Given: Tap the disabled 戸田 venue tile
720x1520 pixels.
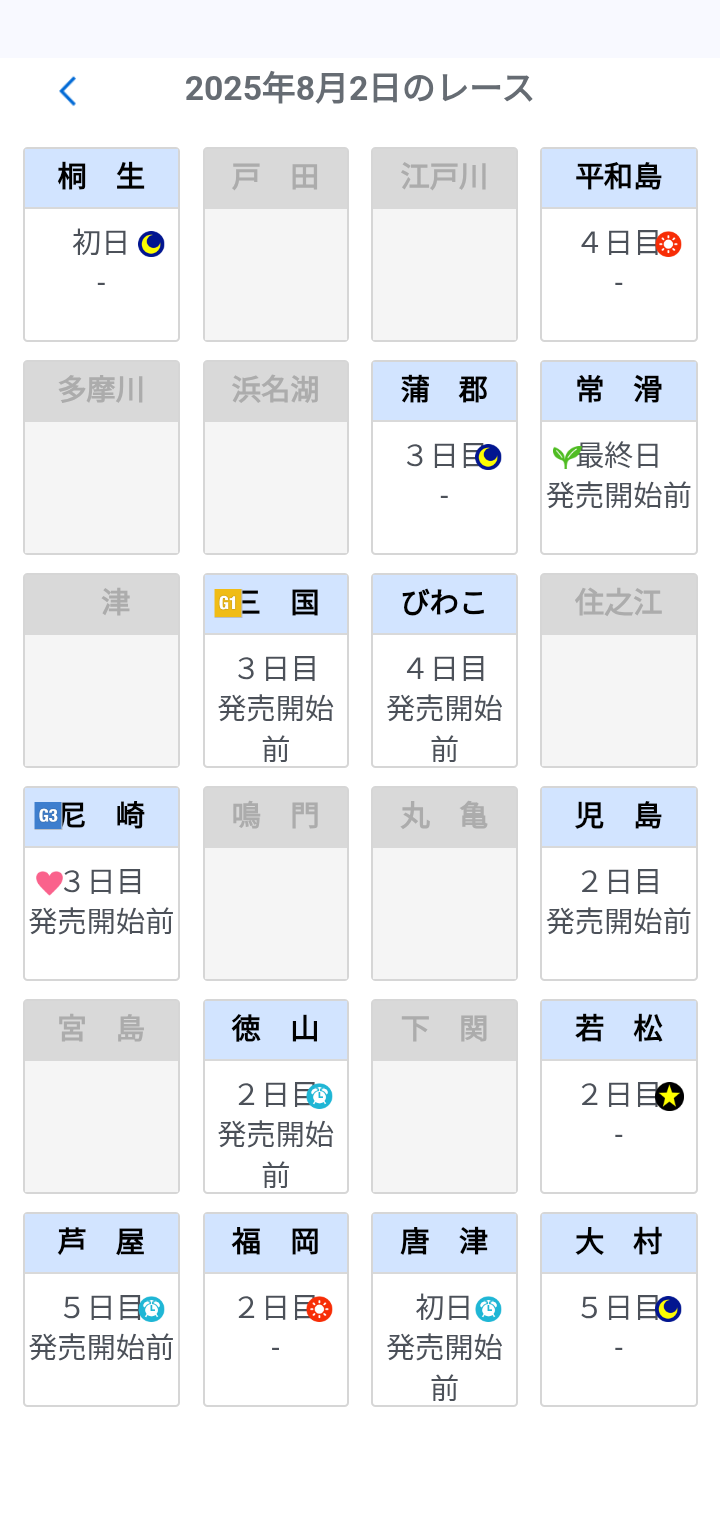Looking at the screenshot, I should [276, 244].
